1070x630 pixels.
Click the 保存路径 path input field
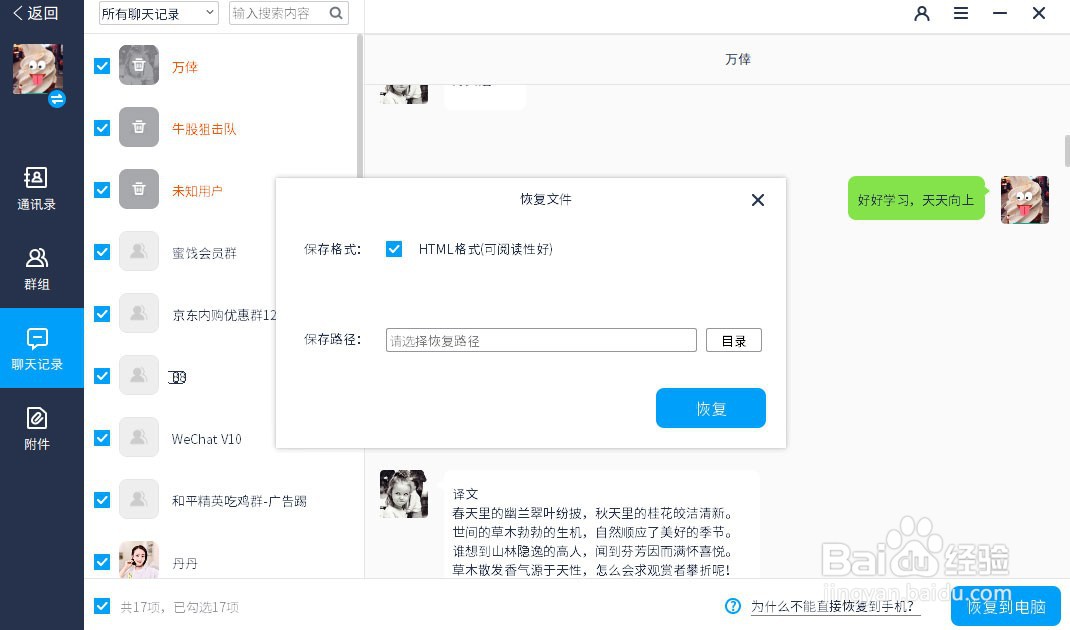540,340
